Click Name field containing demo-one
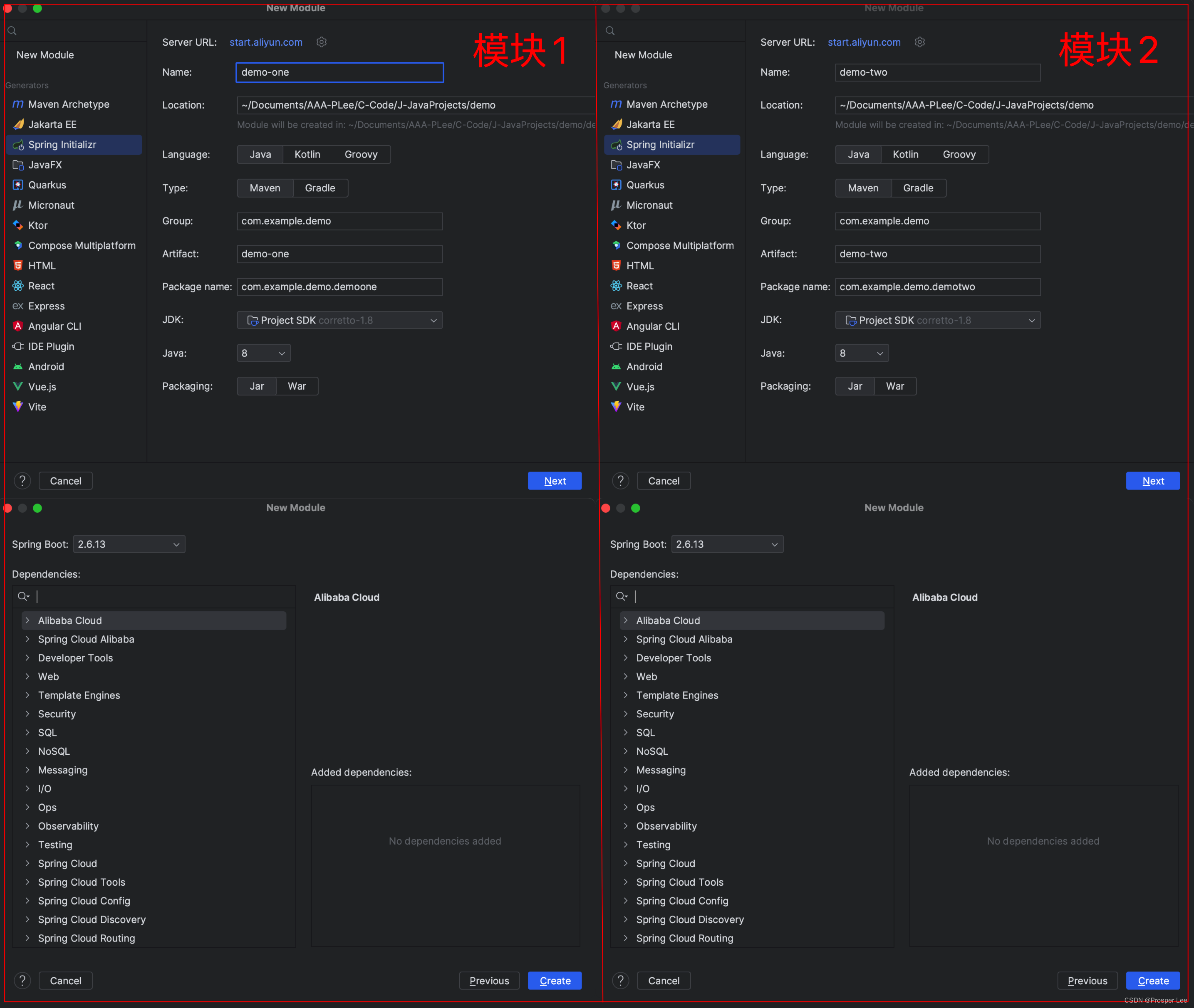 point(339,73)
